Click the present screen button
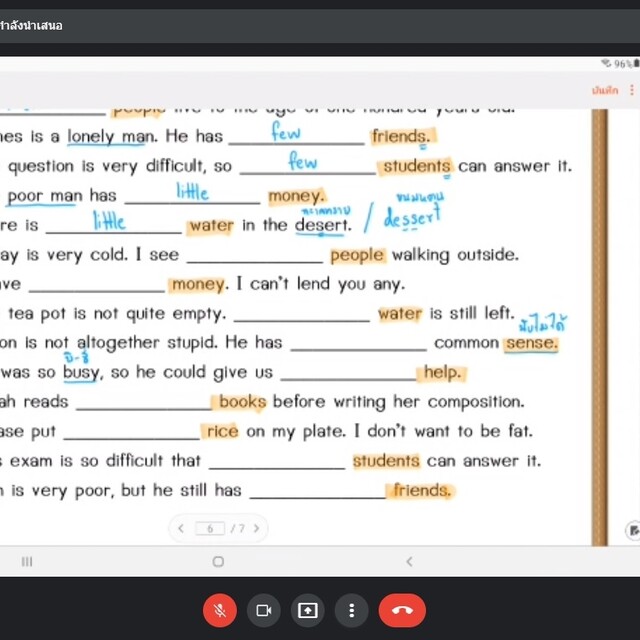This screenshot has height=640, width=640. coord(307,610)
